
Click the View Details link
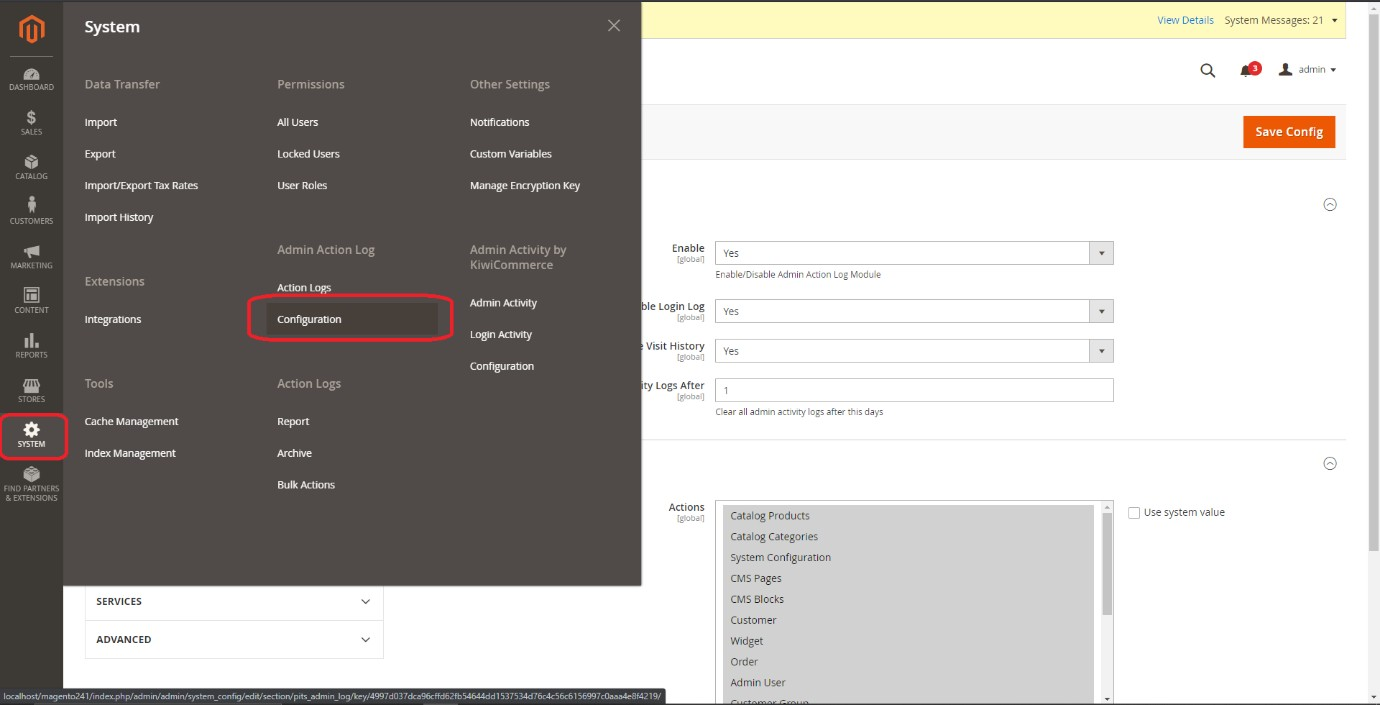pos(1185,20)
